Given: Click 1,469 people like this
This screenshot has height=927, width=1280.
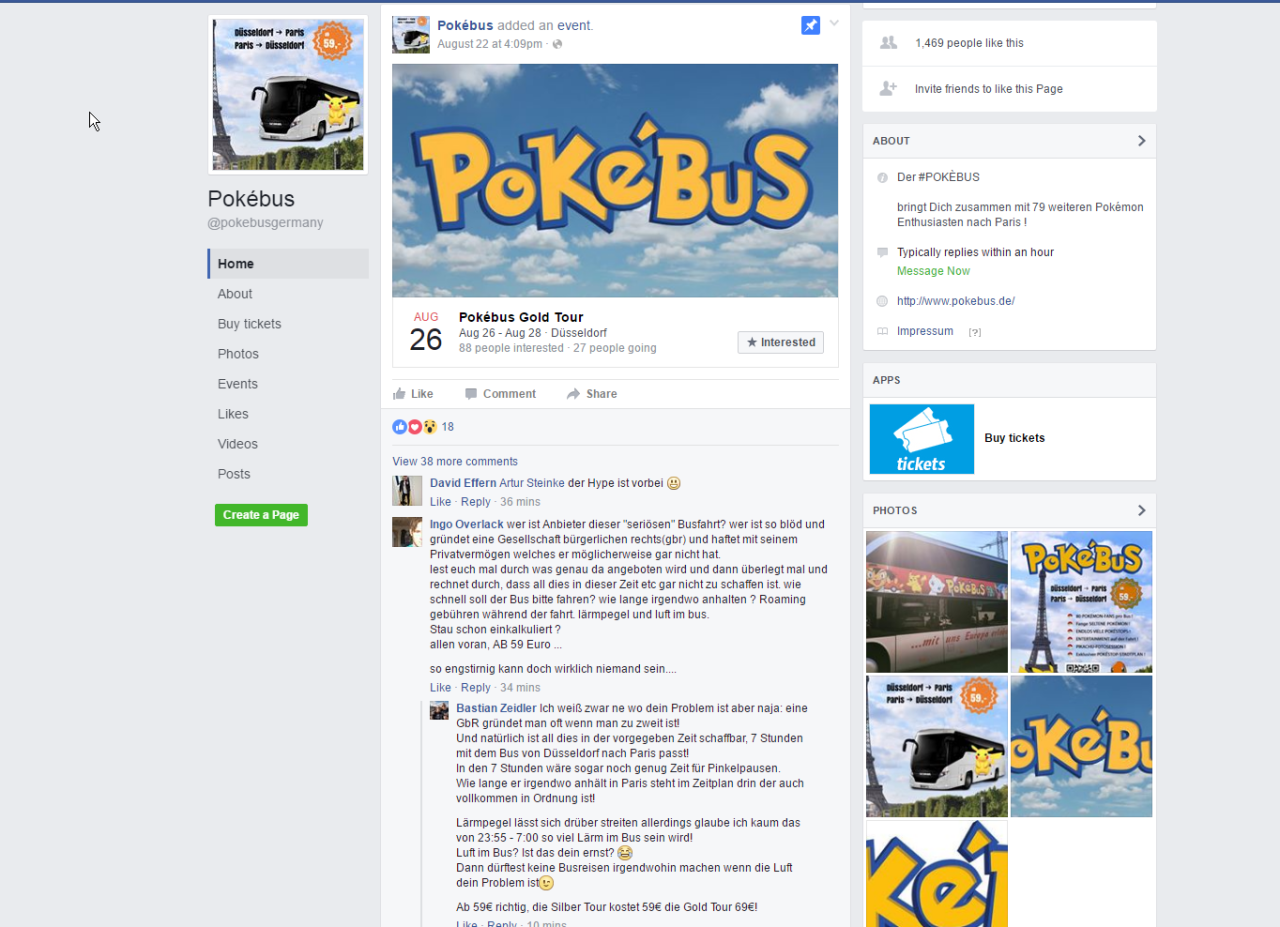Looking at the screenshot, I should click(x=969, y=43).
